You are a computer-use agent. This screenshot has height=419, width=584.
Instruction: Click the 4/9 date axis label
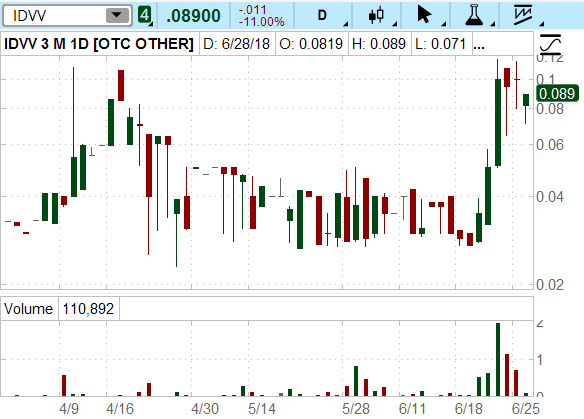(x=69, y=409)
